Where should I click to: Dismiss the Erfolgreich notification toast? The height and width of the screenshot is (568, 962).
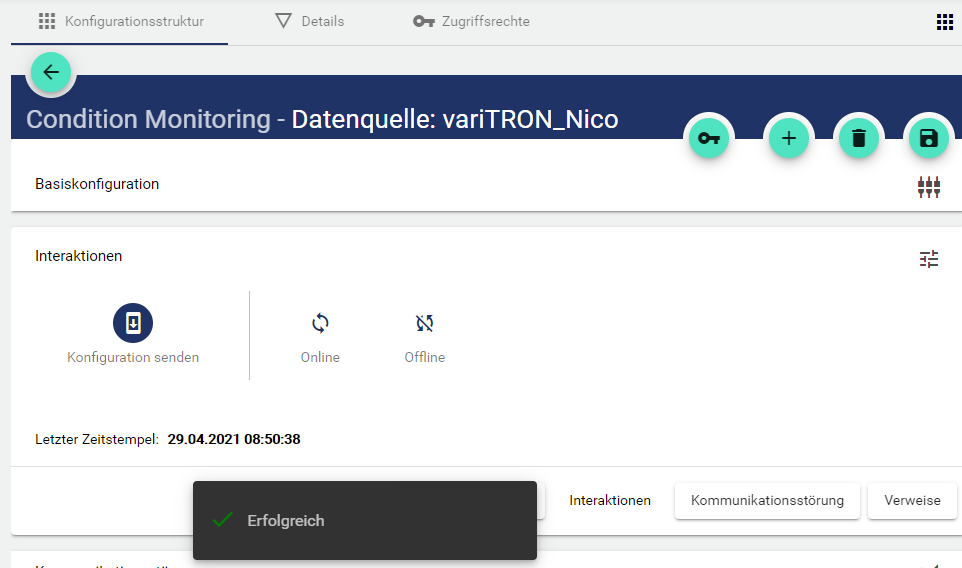tap(364, 521)
